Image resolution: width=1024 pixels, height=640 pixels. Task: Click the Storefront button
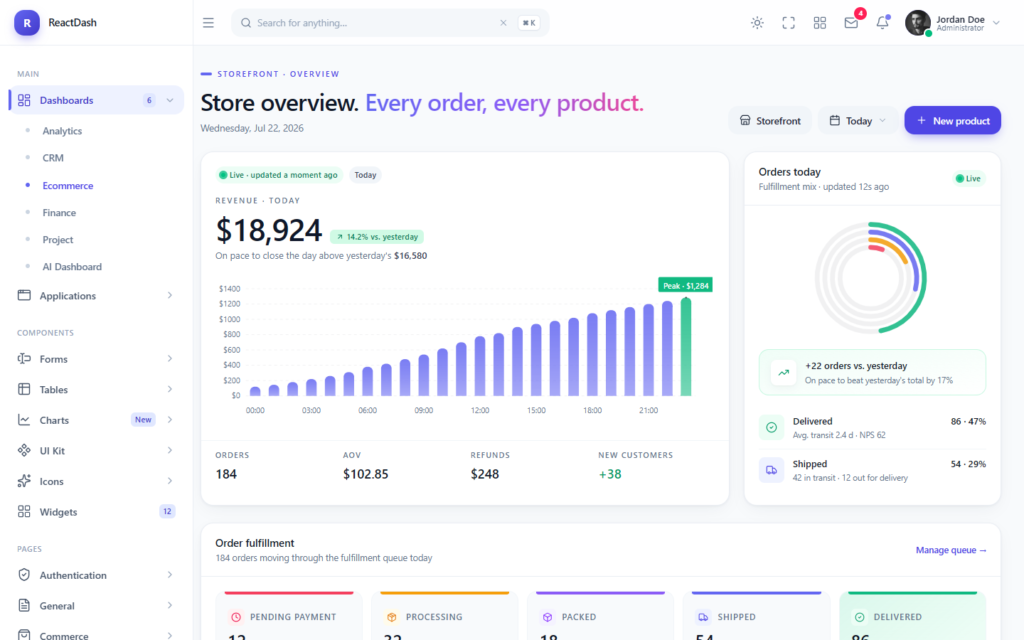pyautogui.click(x=770, y=121)
